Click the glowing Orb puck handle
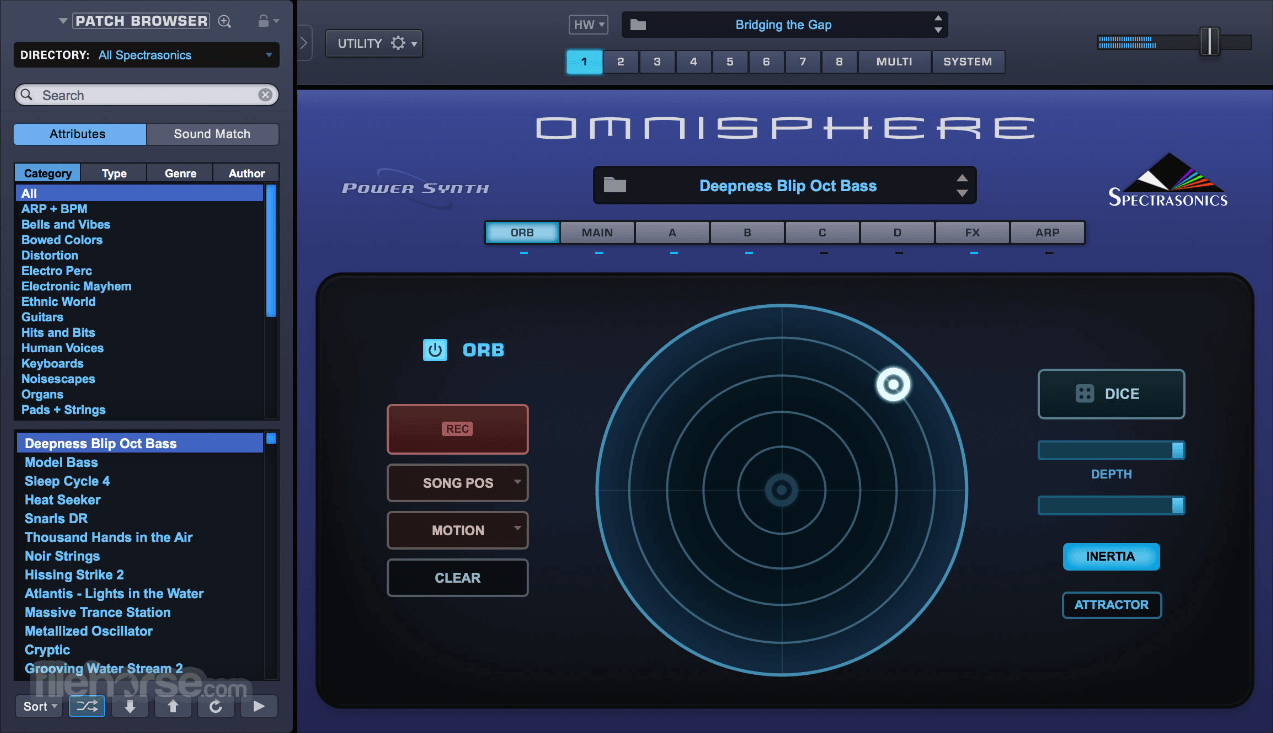Screen dimensions: 1273x733 click(893, 384)
